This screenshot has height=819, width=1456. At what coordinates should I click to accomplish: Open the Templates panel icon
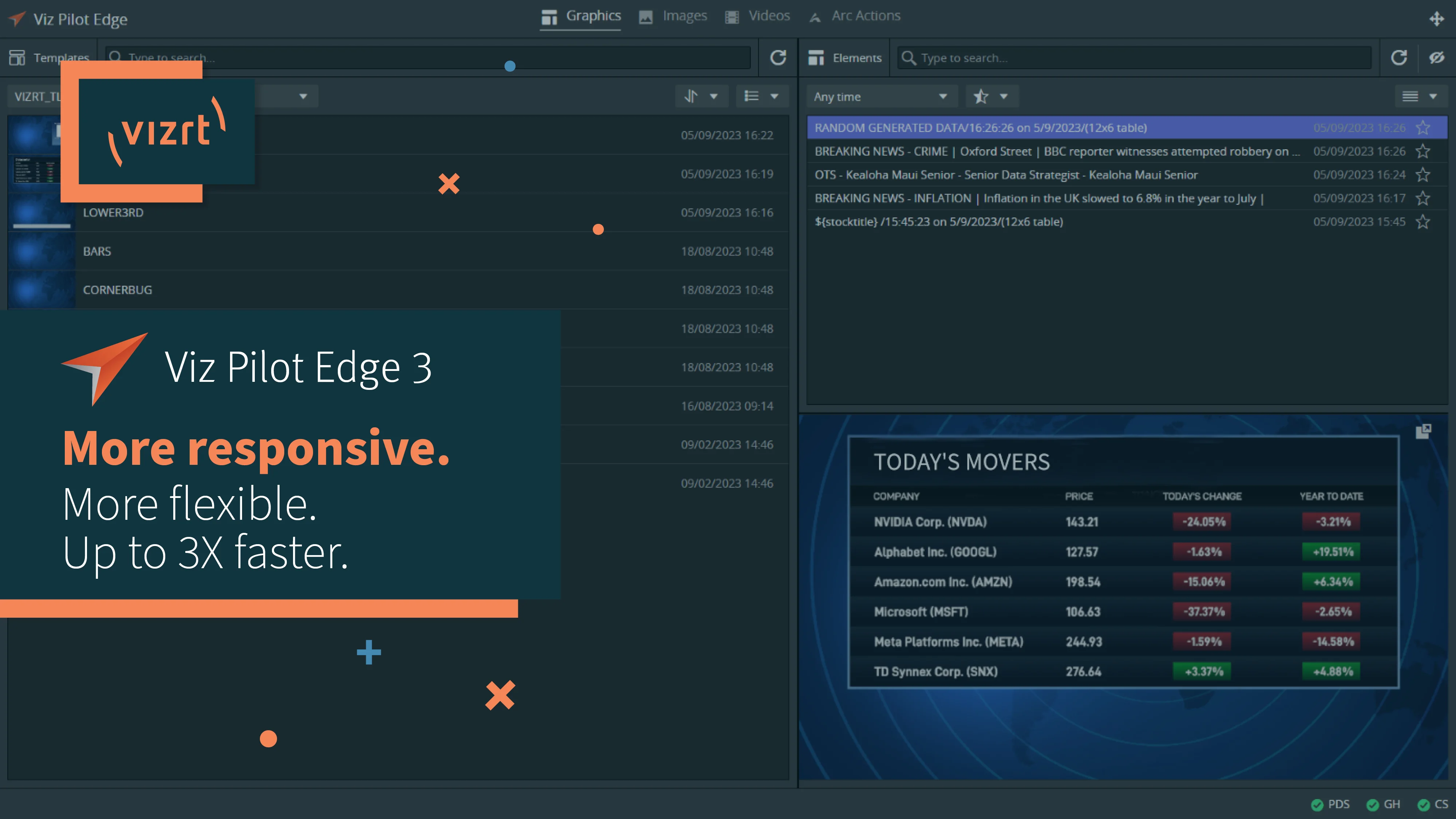(17, 56)
